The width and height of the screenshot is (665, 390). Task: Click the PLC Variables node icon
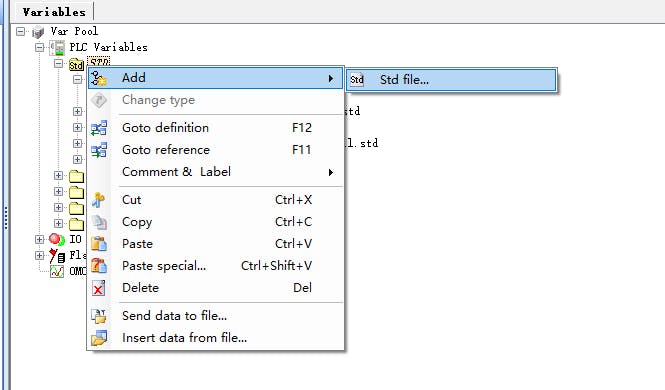click(57, 47)
